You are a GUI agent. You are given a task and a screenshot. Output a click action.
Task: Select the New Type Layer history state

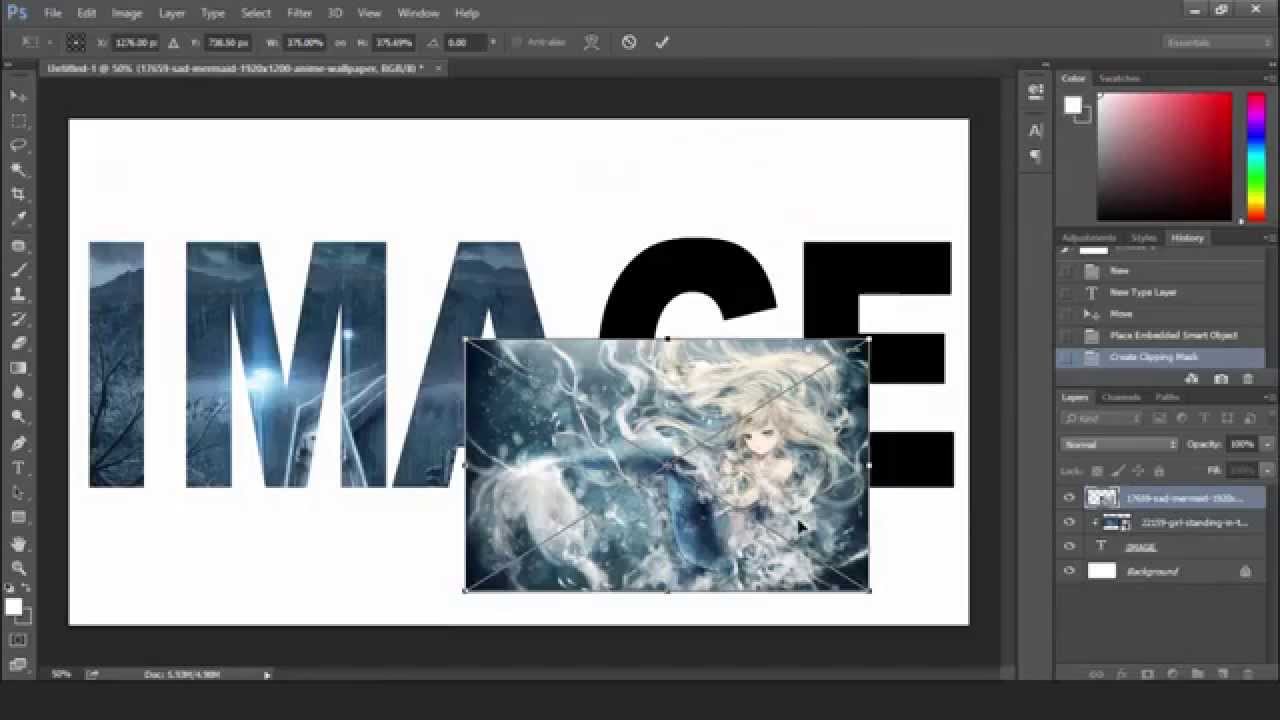[1160, 292]
